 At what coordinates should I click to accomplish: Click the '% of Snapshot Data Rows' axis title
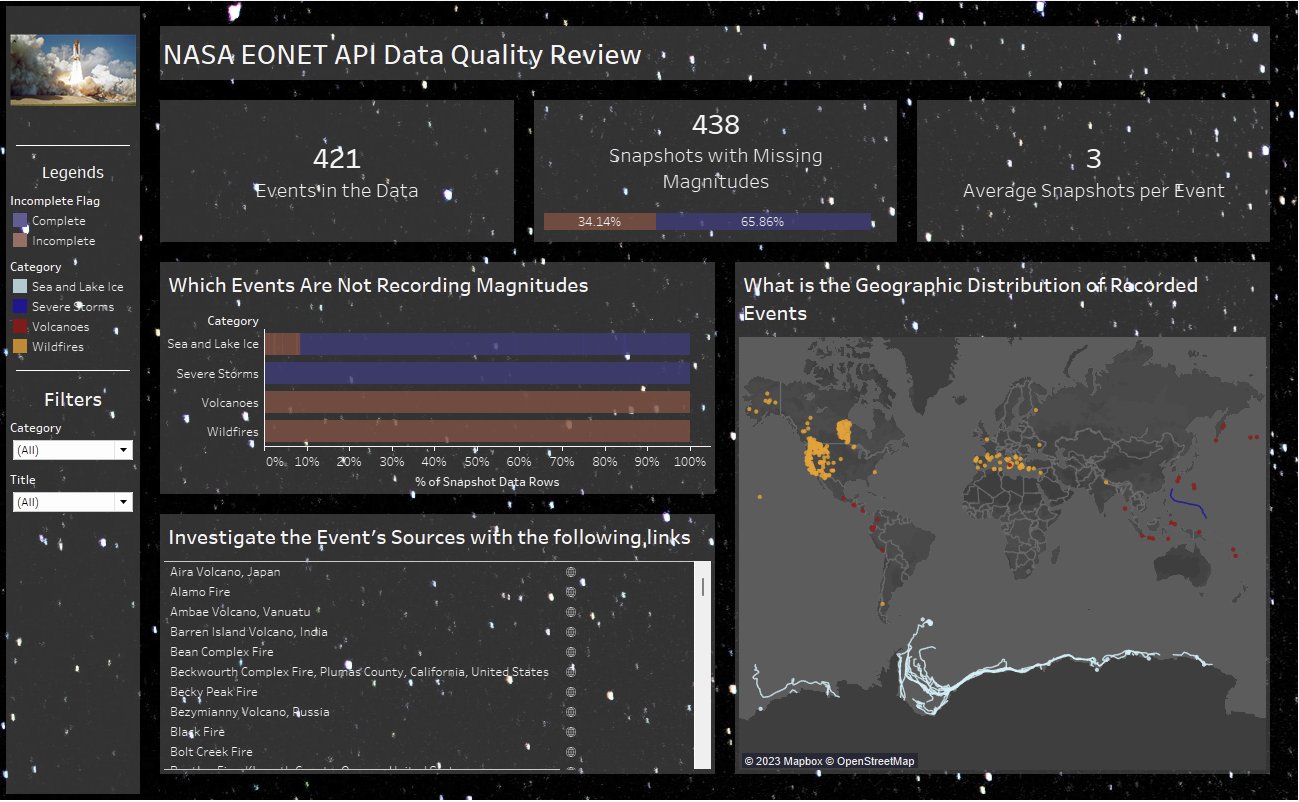(488, 482)
